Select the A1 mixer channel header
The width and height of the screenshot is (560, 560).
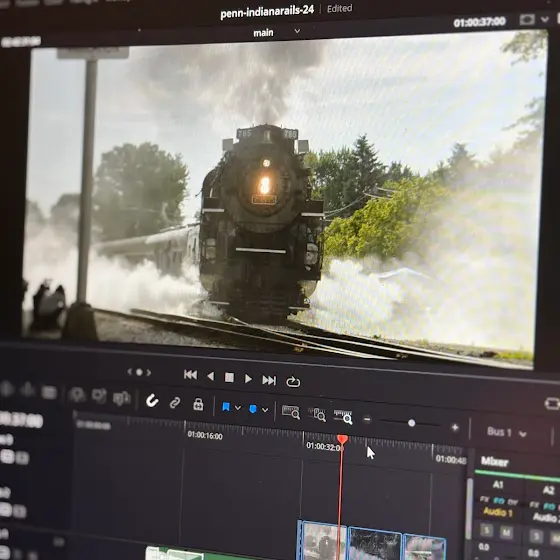pyautogui.click(x=498, y=485)
